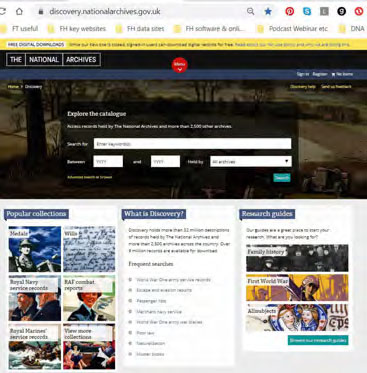367x373 pixels.
Task: Select the Medals collection thumbnail
Action: click(x=35, y=249)
